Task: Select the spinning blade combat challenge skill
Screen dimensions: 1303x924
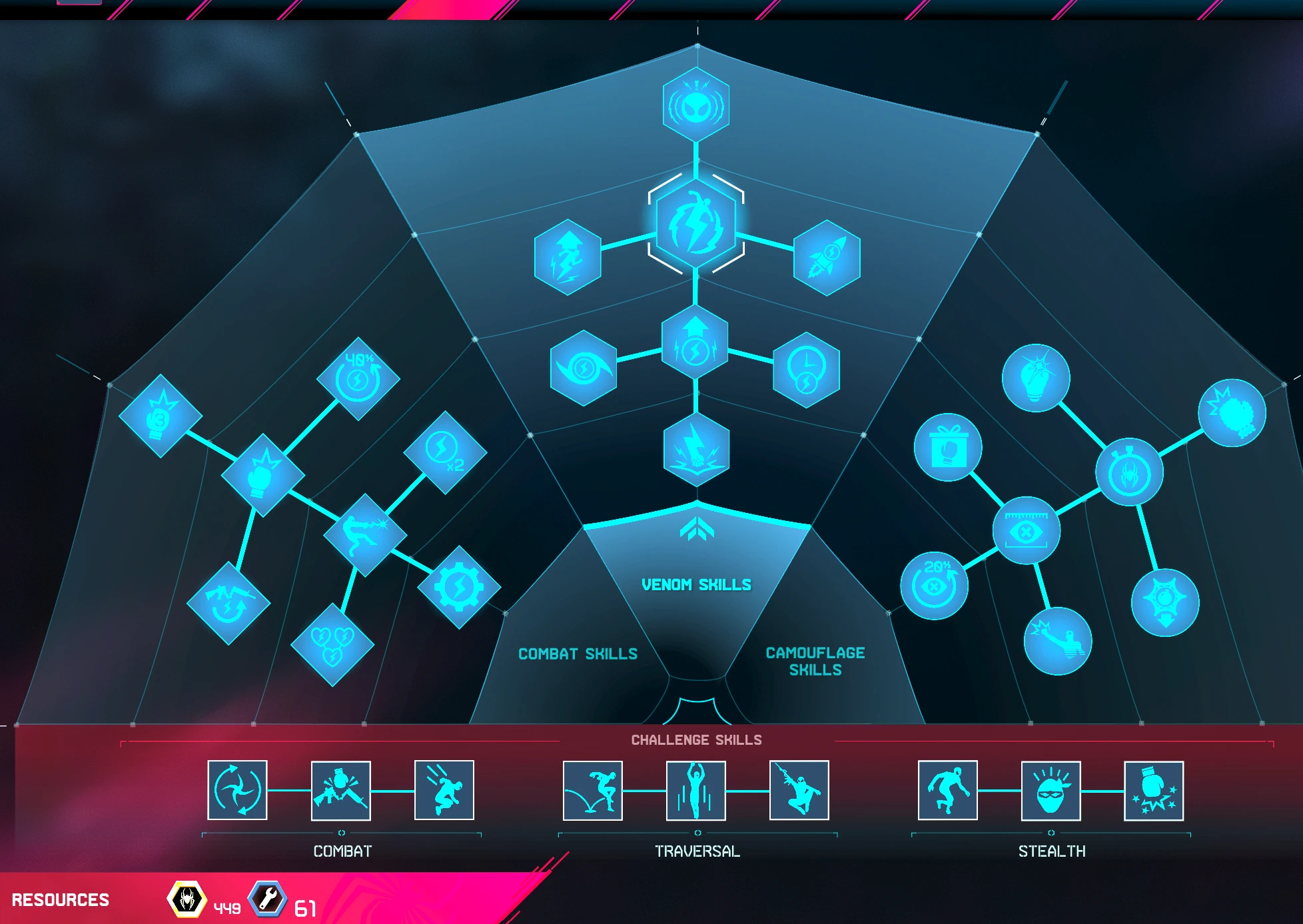Action: click(237, 790)
